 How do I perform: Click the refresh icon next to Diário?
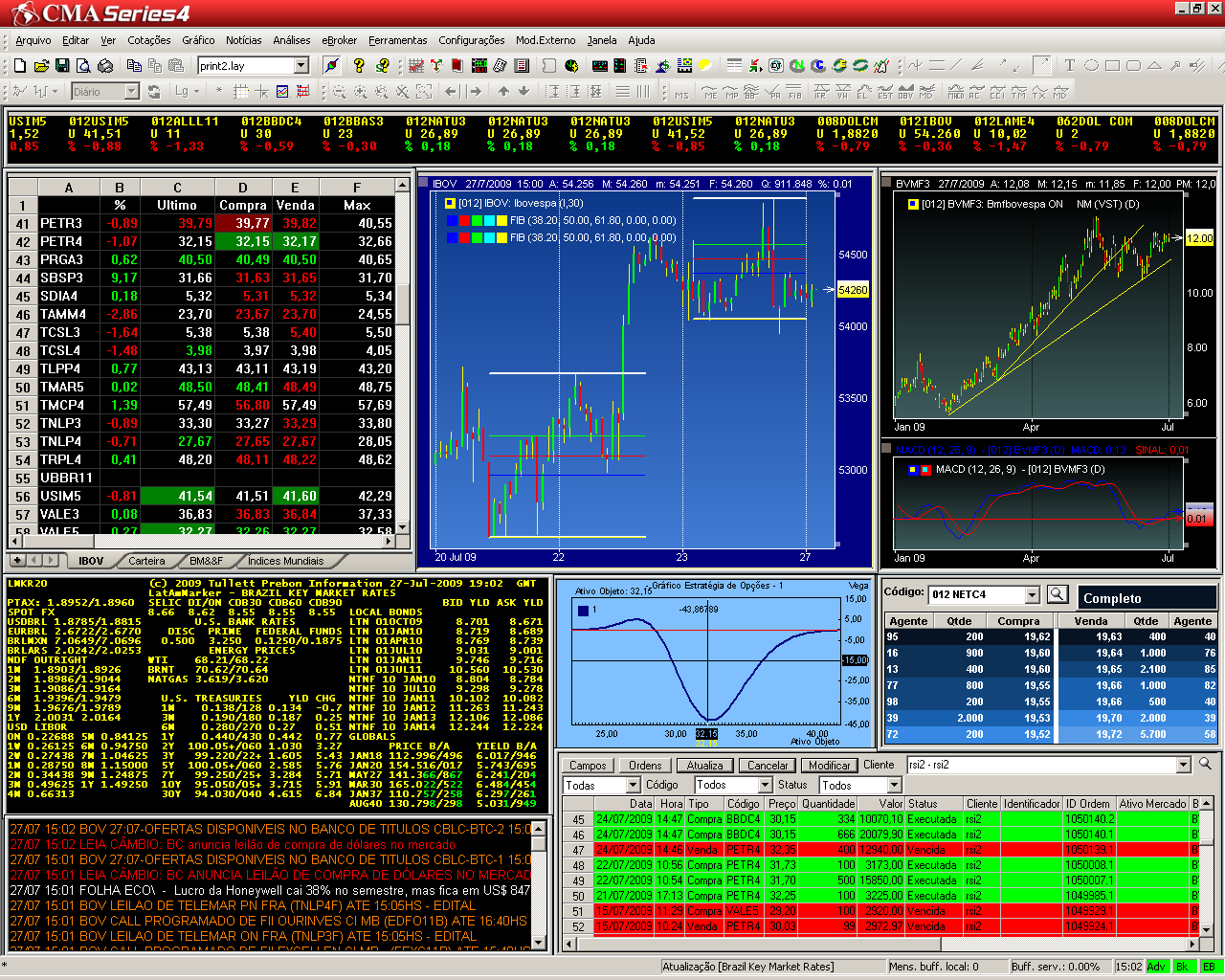(x=154, y=92)
